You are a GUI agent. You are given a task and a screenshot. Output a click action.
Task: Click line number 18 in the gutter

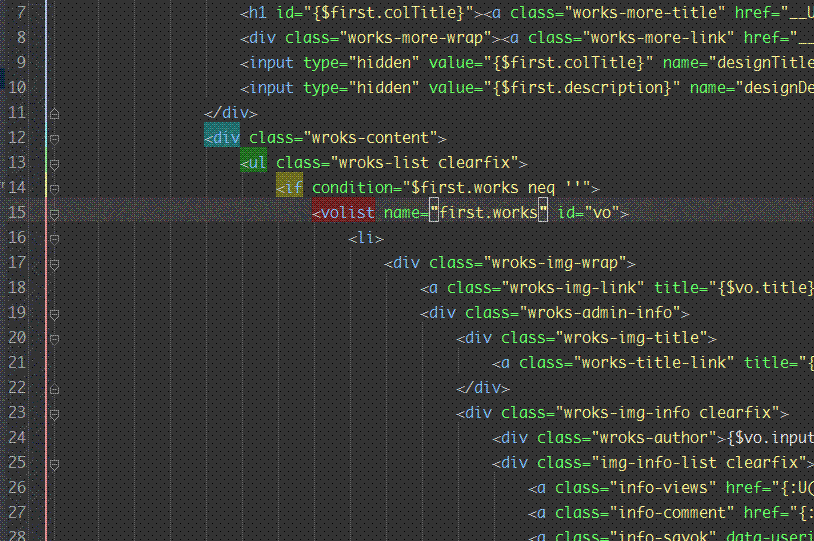click(18, 288)
